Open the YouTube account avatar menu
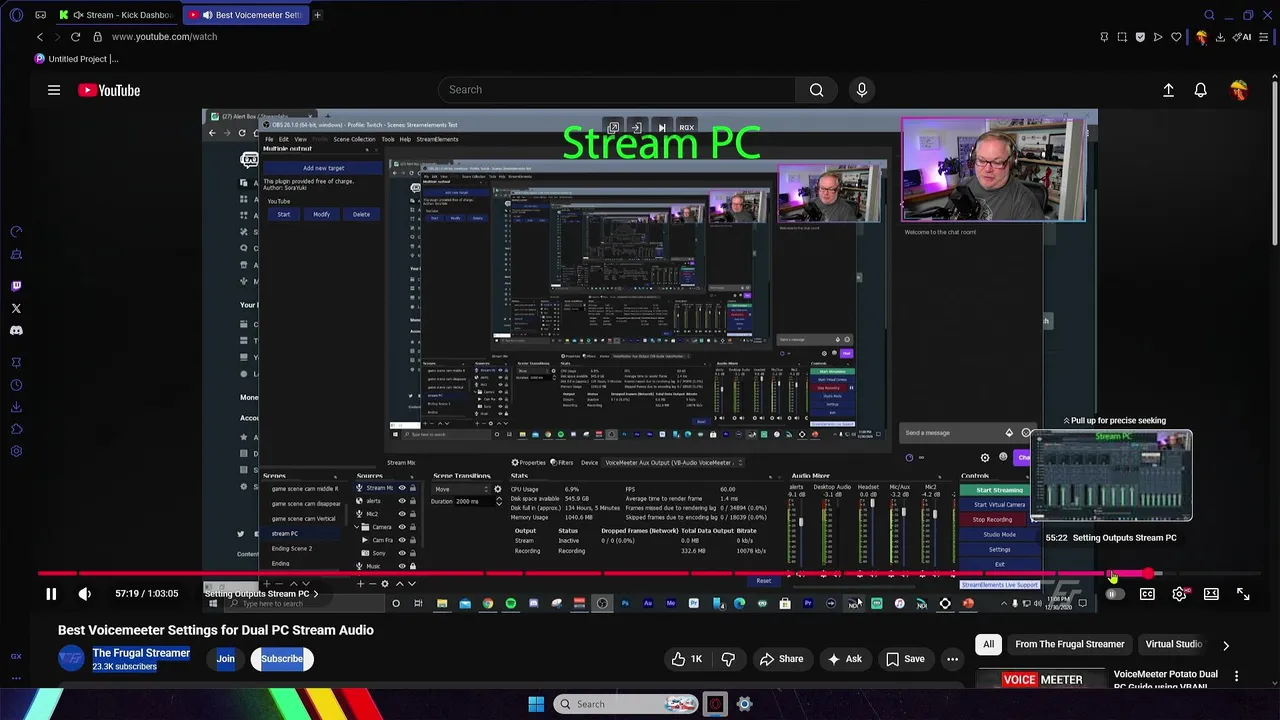Screen dimensions: 1280x720 tap(1239, 90)
